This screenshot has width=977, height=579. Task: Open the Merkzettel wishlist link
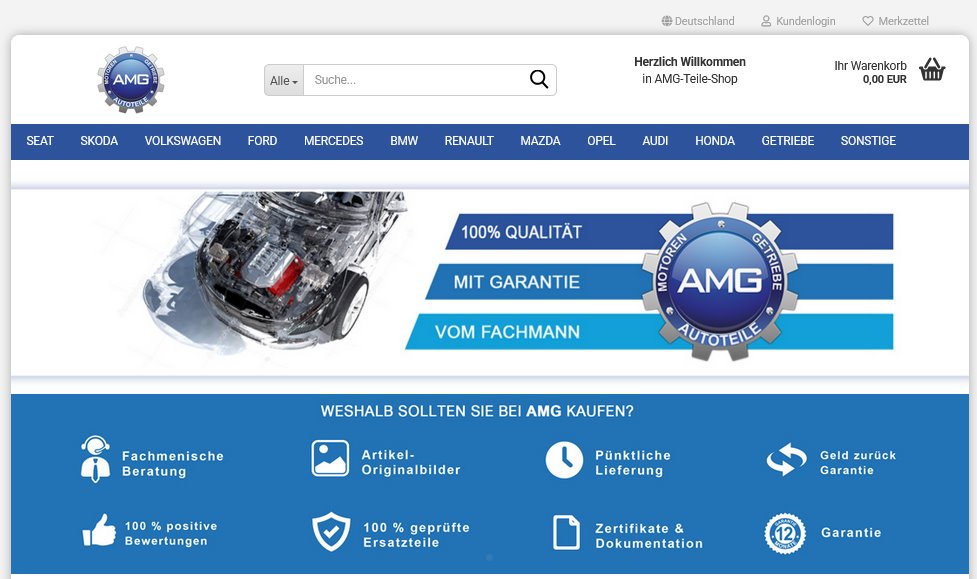coord(896,21)
